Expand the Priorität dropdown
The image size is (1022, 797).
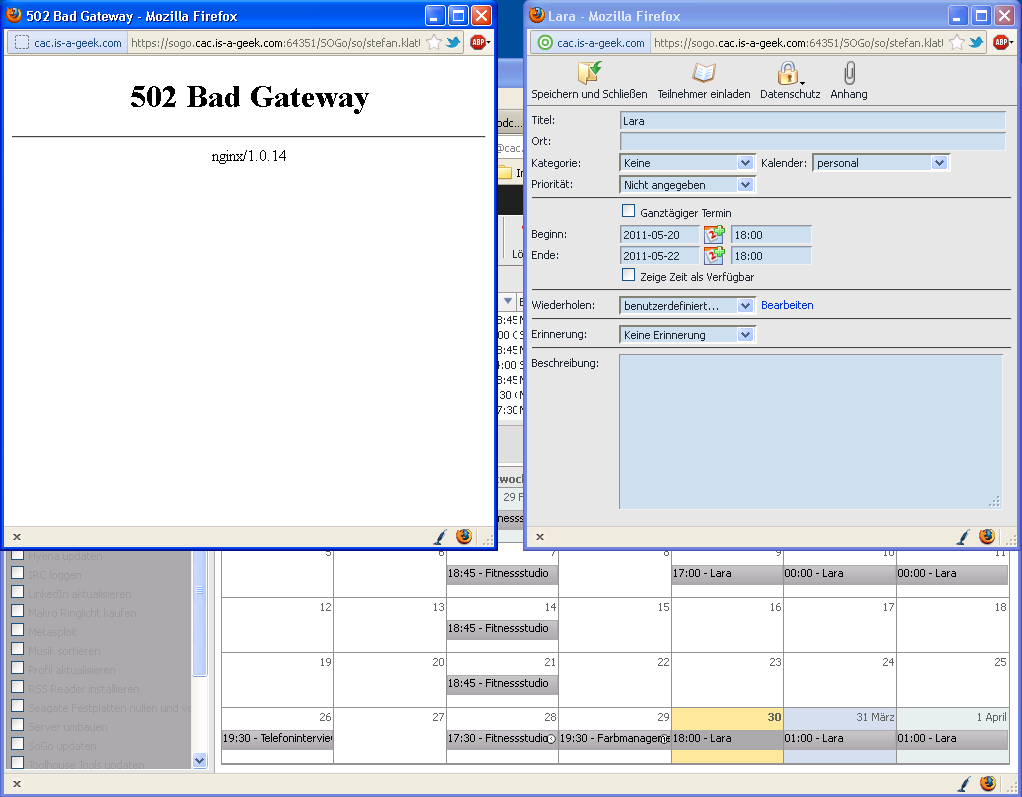[x=745, y=185]
